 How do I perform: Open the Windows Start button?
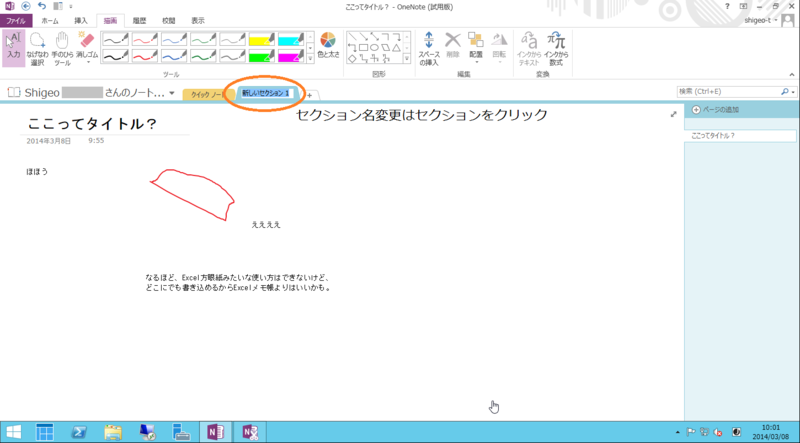(x=14, y=432)
